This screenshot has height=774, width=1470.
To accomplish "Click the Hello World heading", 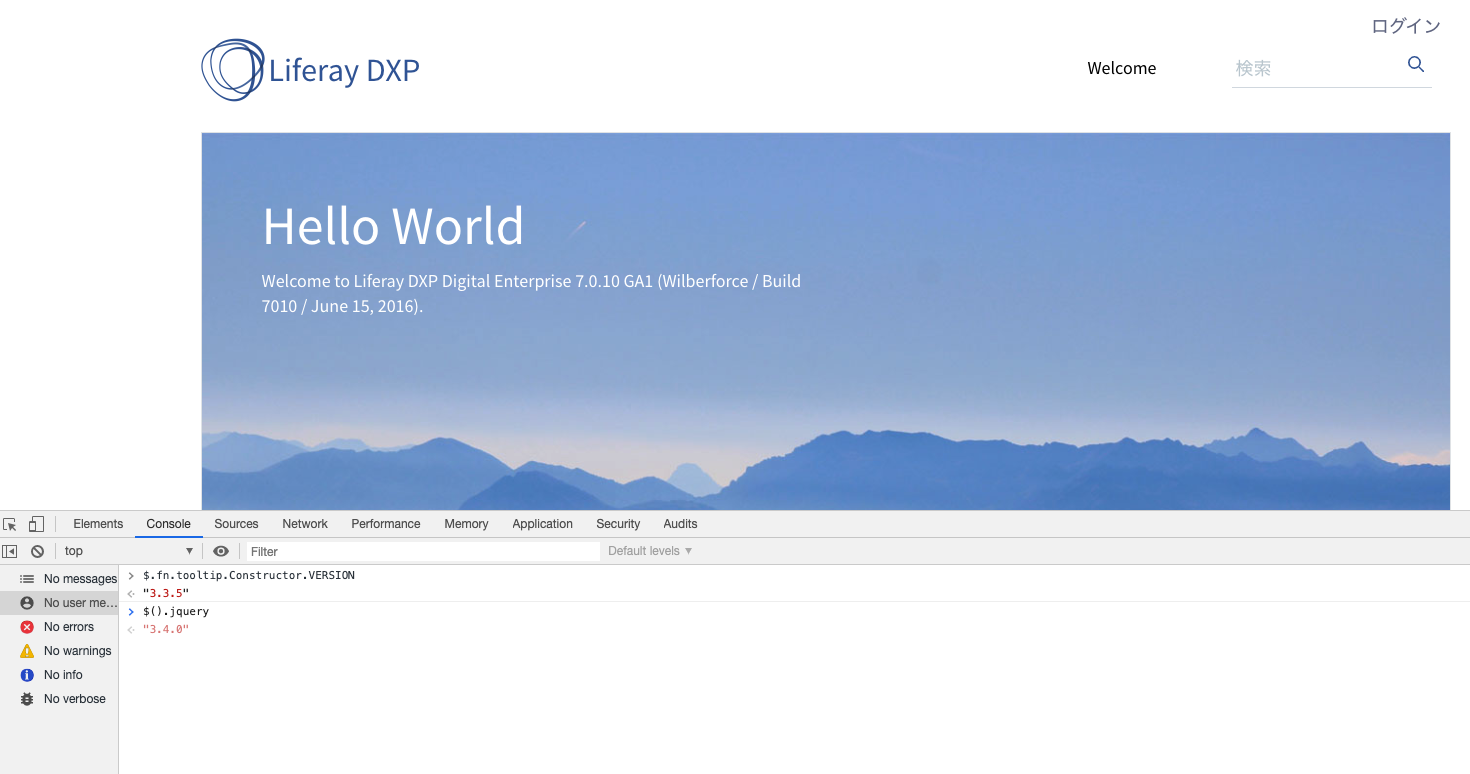I will tap(393, 226).
